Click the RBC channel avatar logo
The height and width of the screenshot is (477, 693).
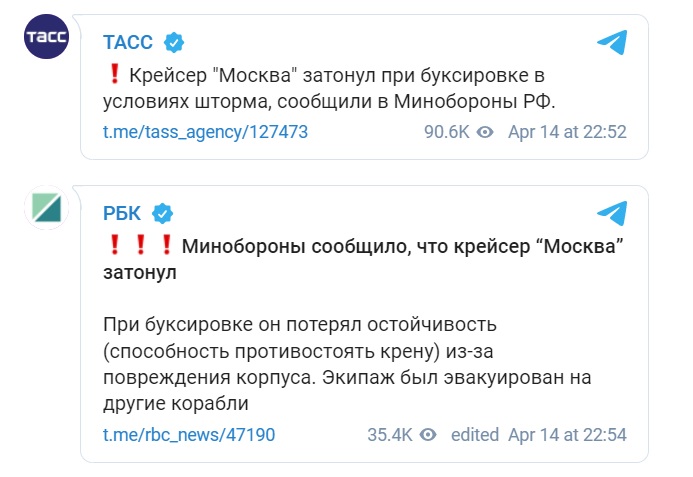pyautogui.click(x=46, y=207)
